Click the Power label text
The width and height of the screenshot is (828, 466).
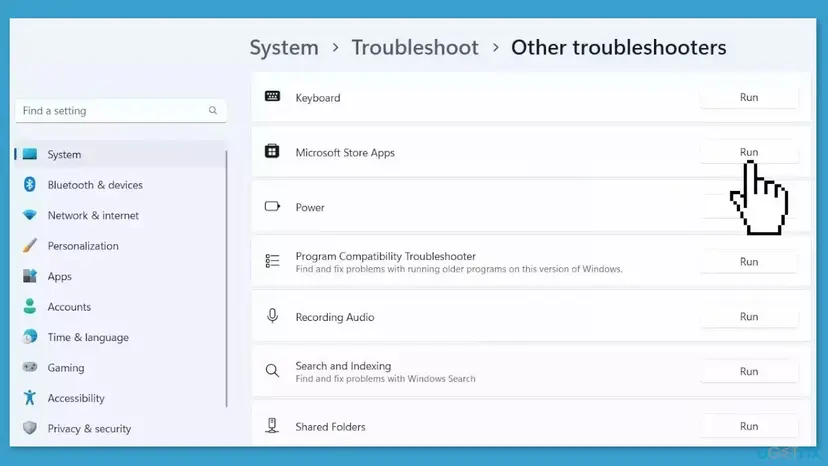[310, 208]
